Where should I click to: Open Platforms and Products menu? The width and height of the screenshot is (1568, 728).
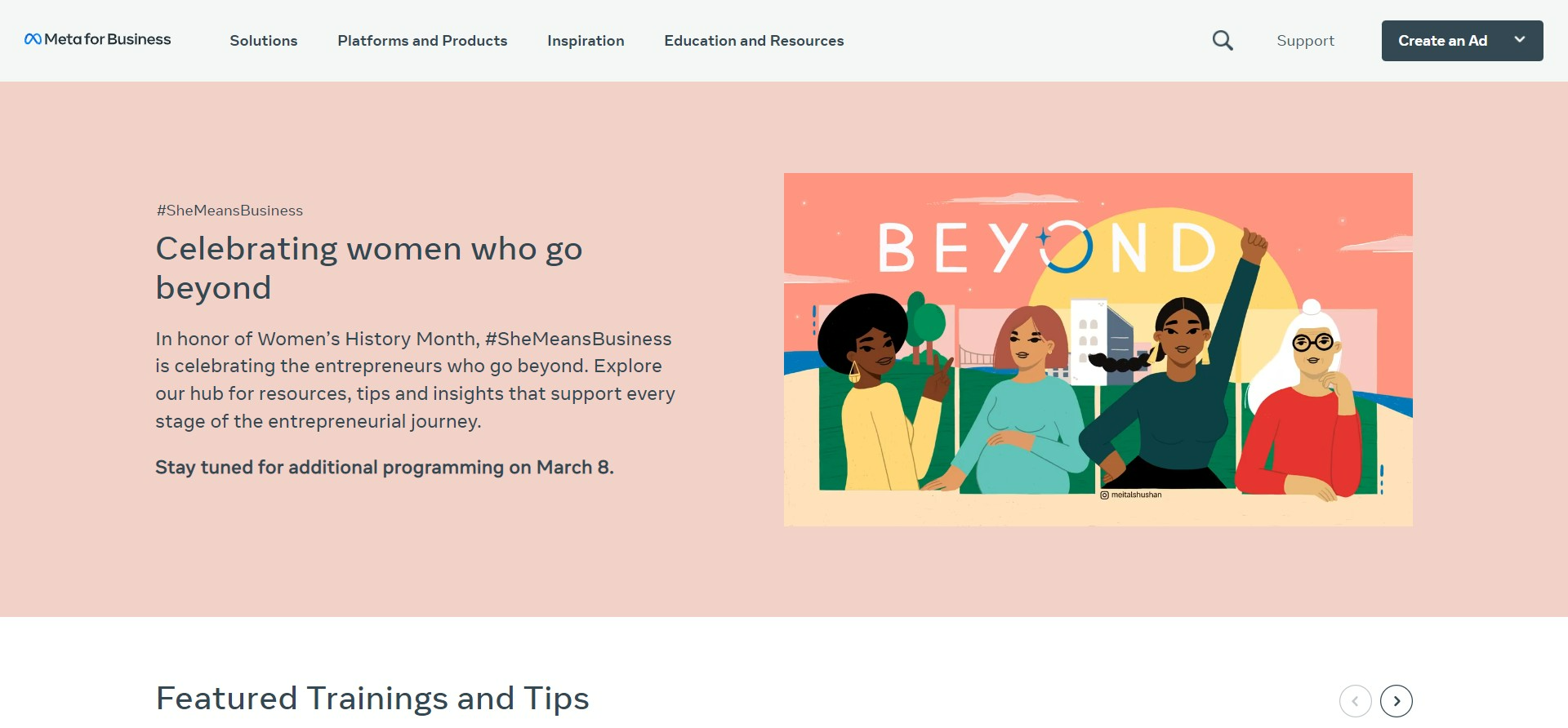point(422,41)
